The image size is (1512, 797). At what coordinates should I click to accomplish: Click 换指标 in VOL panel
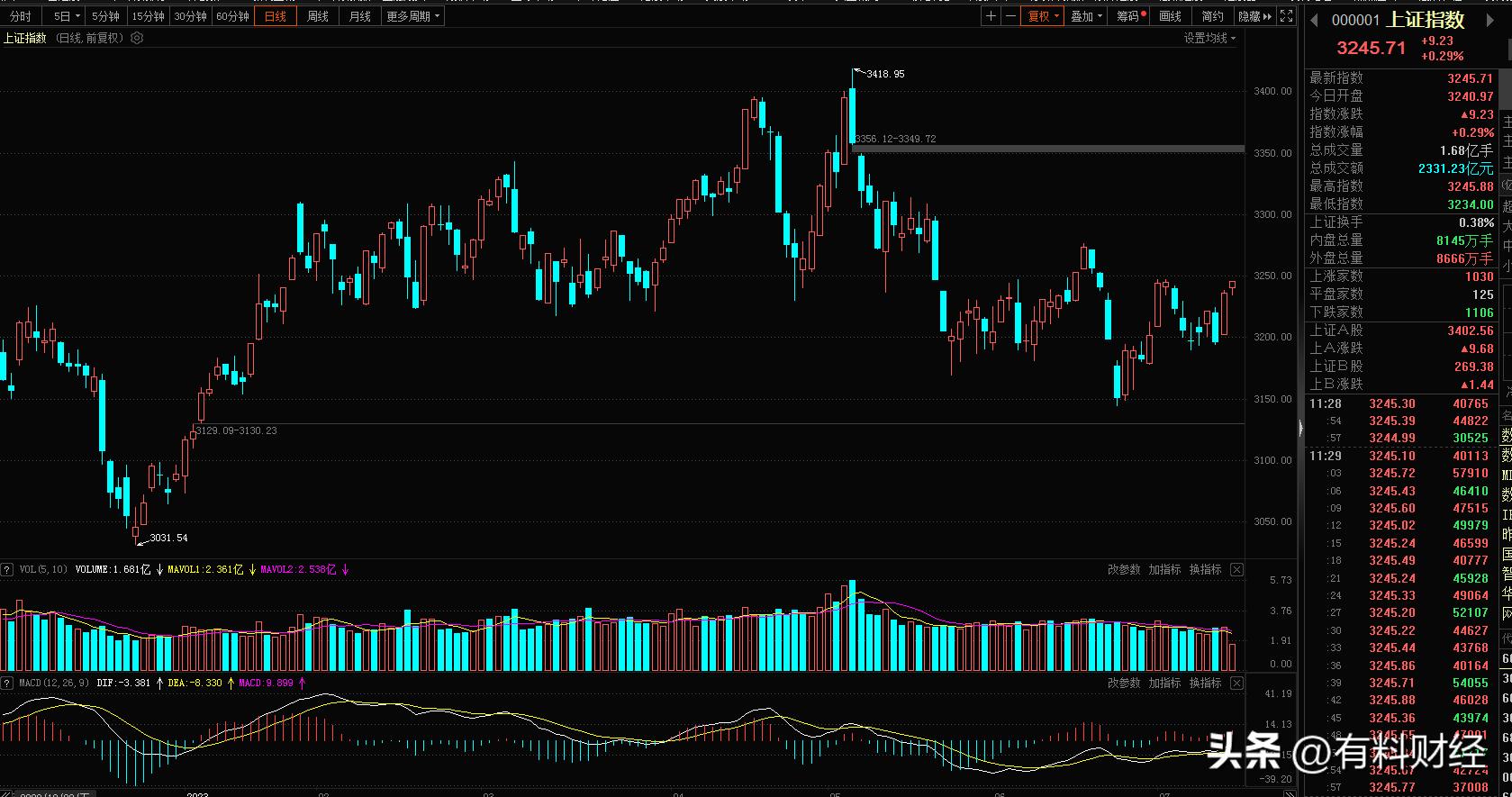pos(1205,569)
